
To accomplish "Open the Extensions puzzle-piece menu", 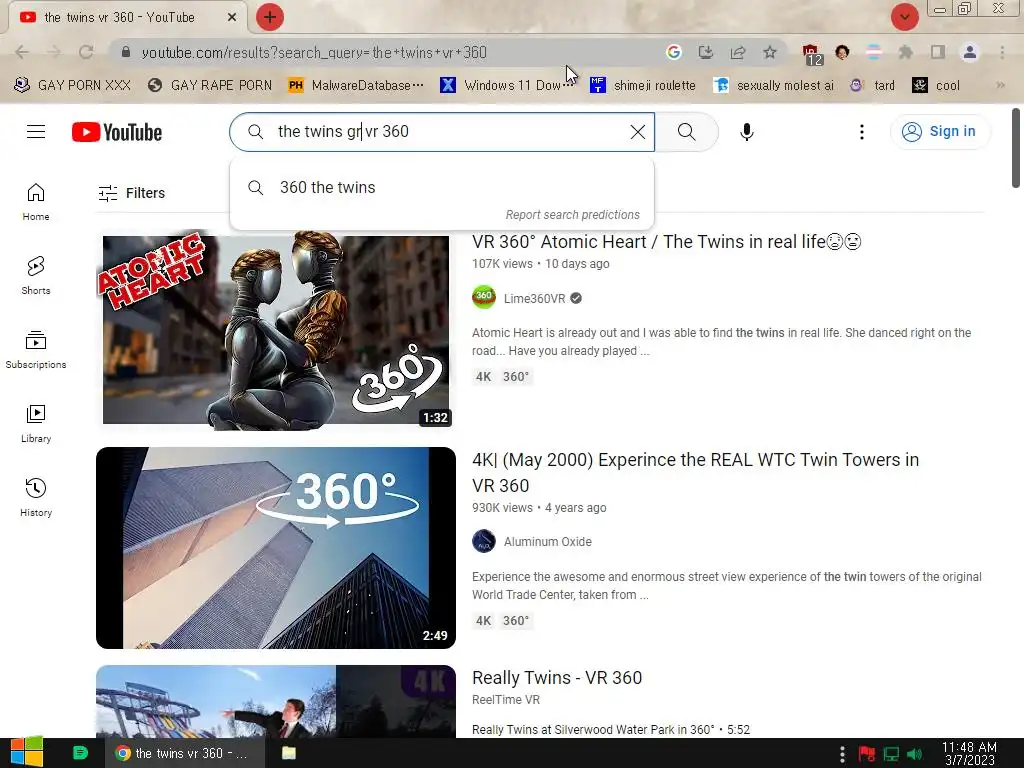I will (906, 52).
